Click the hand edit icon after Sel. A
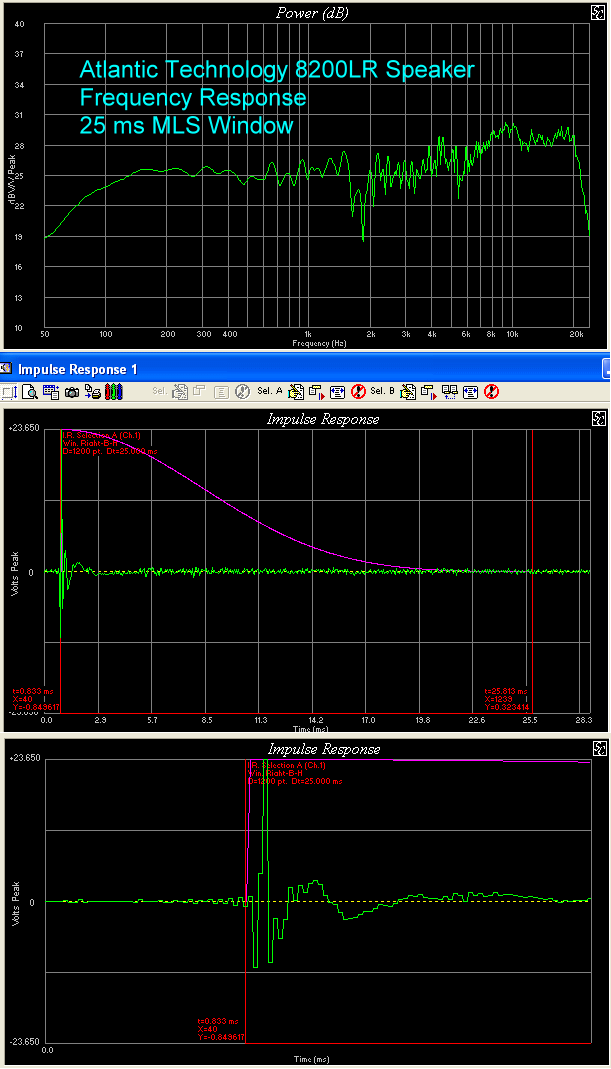The width and height of the screenshot is (611, 1069). (296, 392)
